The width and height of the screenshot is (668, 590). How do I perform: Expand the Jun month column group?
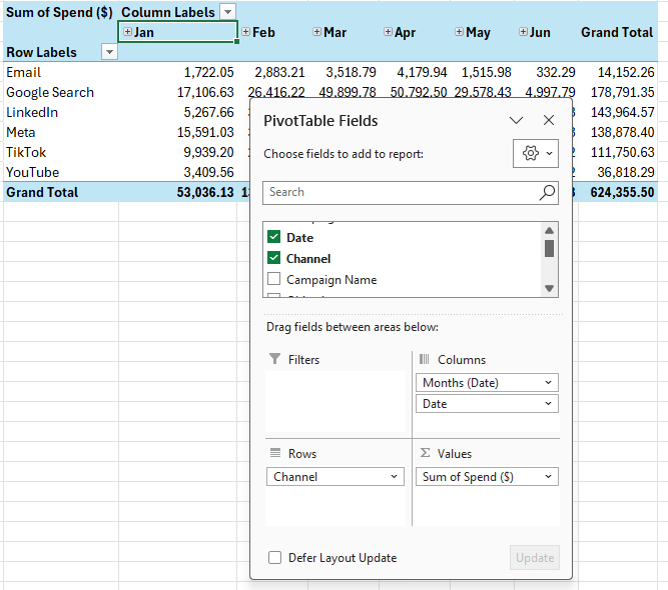(x=523, y=32)
